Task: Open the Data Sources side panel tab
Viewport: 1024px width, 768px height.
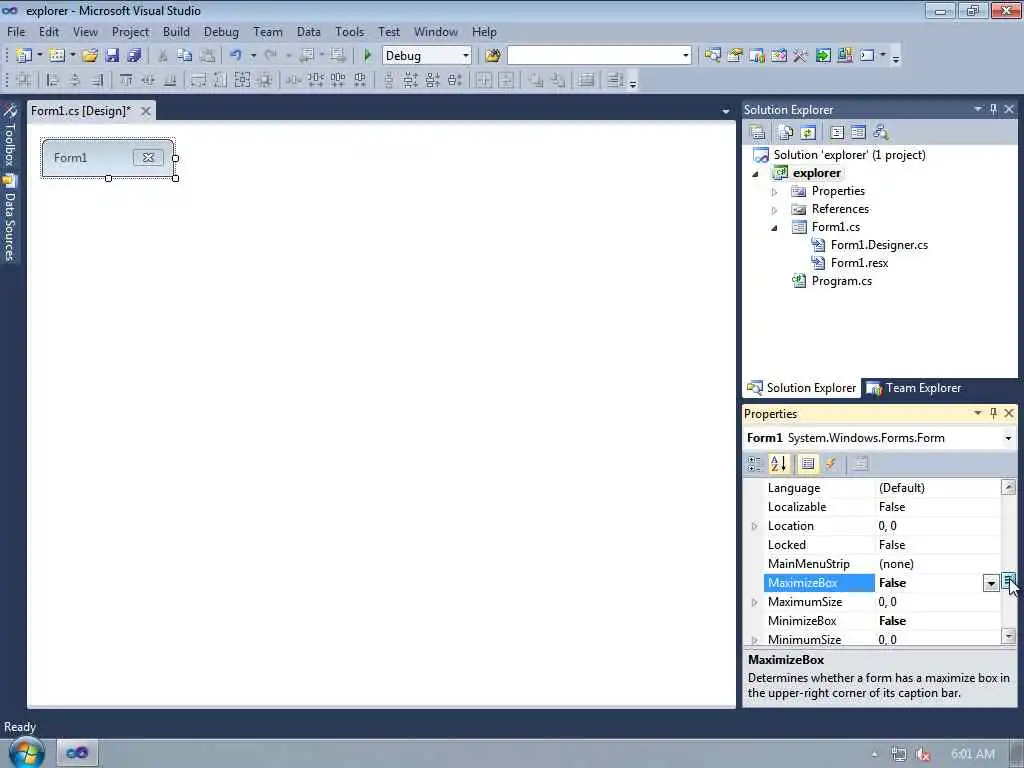Action: pyautogui.click(x=9, y=219)
